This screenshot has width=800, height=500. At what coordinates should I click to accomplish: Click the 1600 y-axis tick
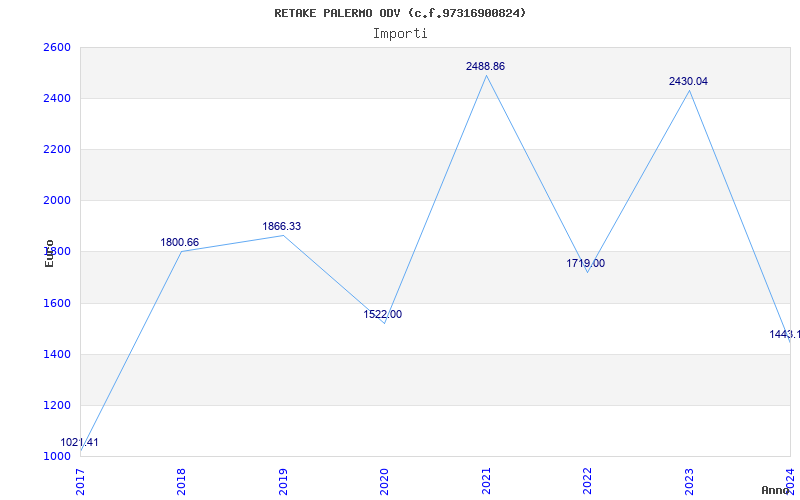pos(57,303)
